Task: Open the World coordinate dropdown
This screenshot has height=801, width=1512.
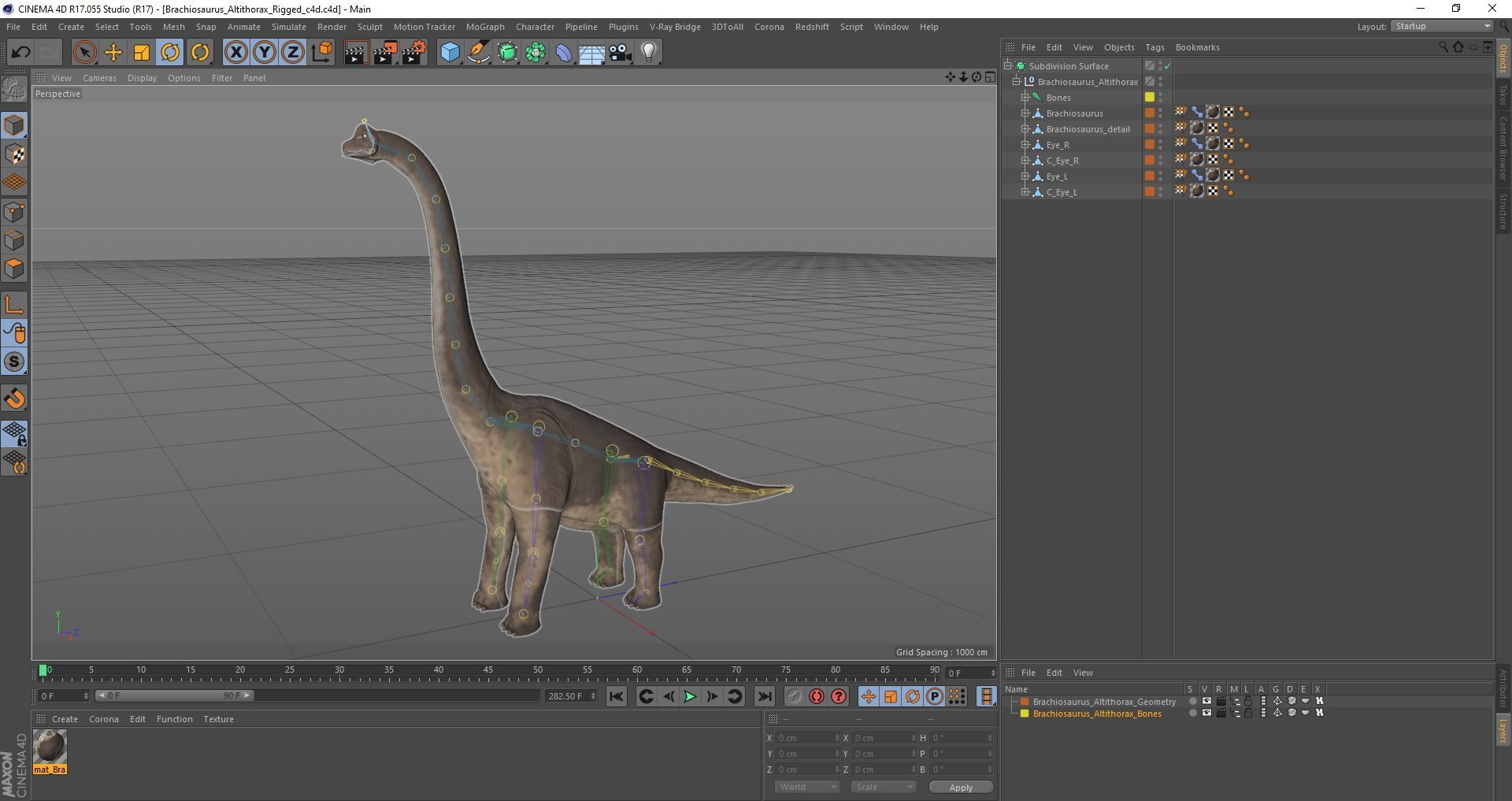Action: [807, 787]
